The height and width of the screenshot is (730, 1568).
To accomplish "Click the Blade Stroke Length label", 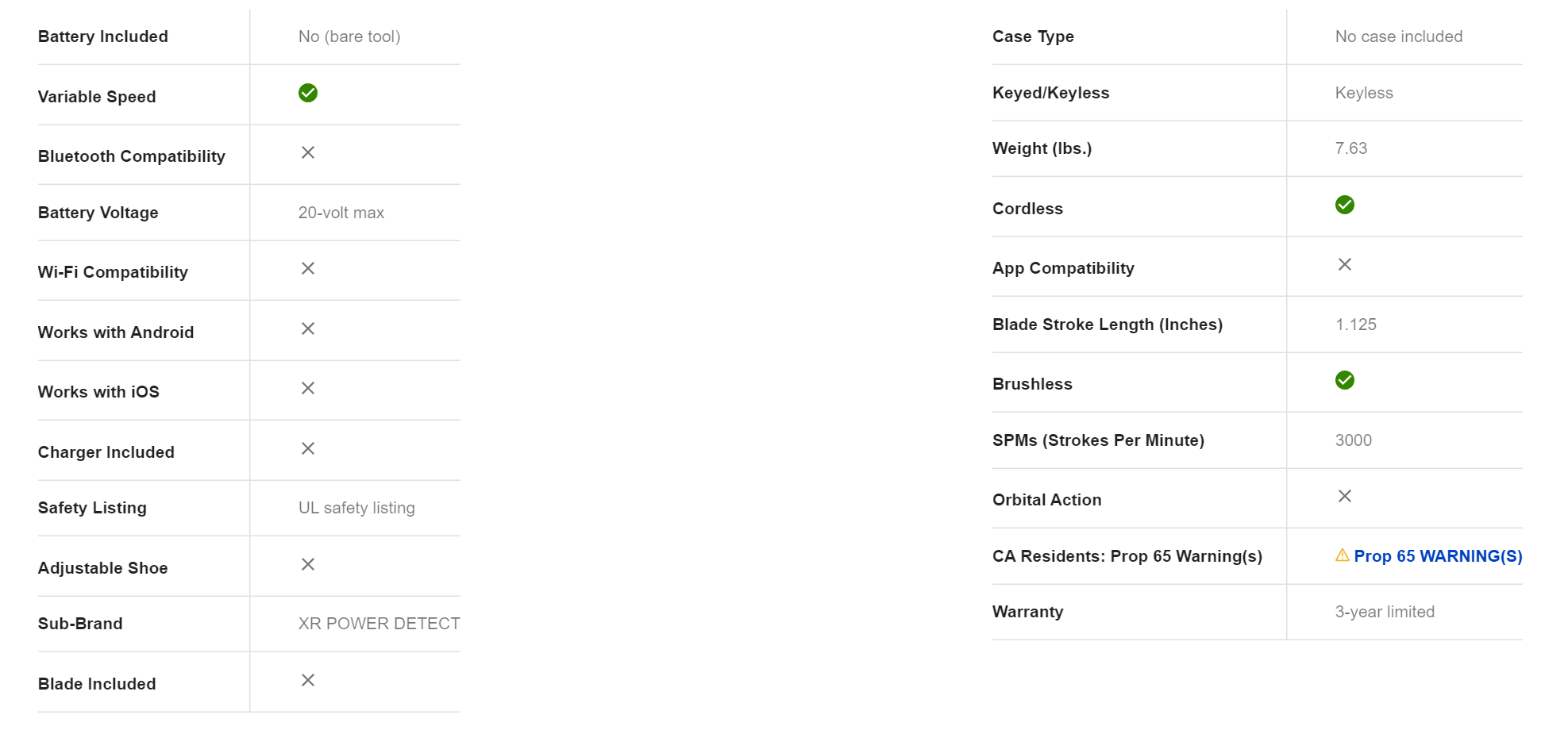I will click(1108, 325).
